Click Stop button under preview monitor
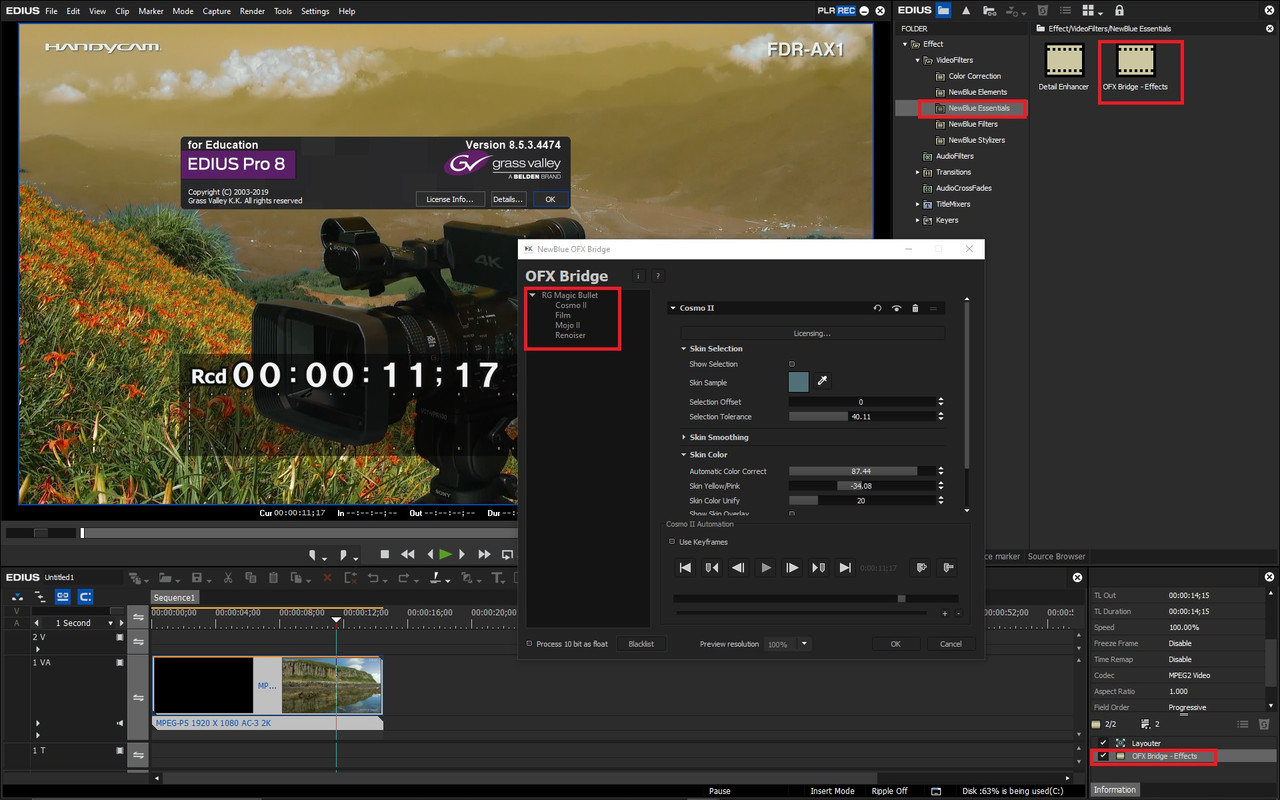The width and height of the screenshot is (1280, 800). (x=384, y=554)
